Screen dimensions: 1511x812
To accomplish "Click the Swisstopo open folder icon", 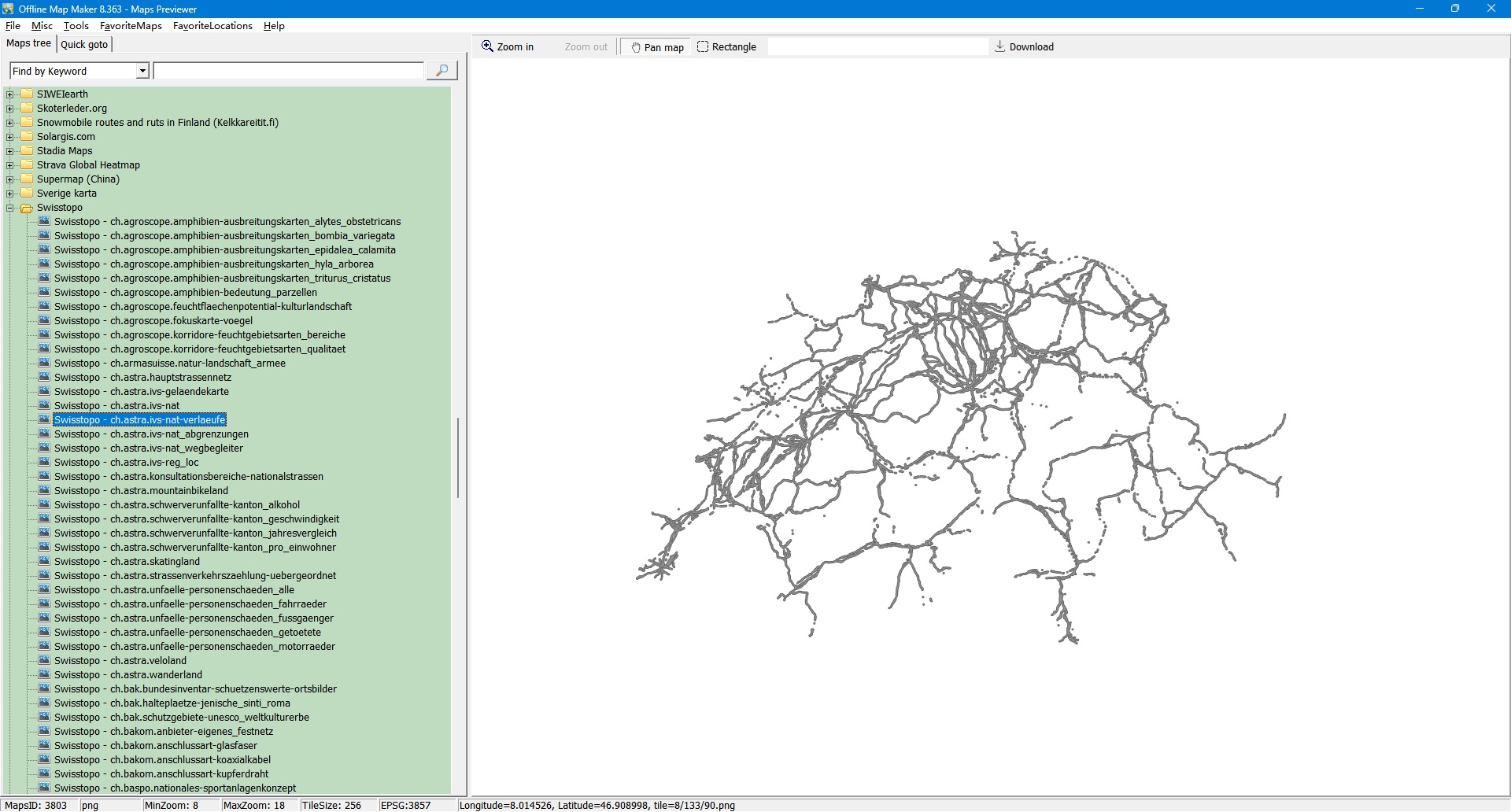I will tap(27, 208).
